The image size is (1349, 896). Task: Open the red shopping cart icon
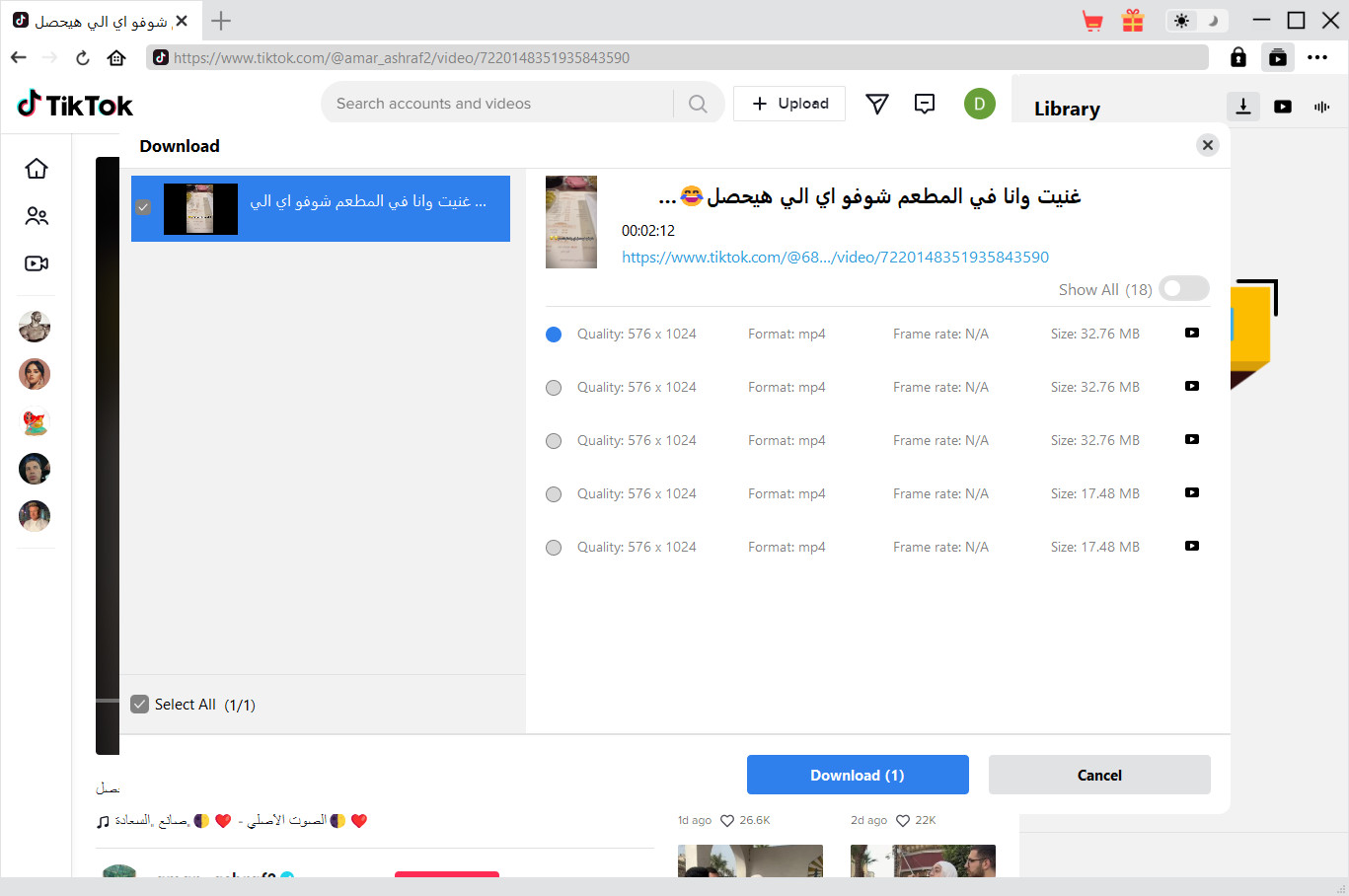(x=1092, y=21)
